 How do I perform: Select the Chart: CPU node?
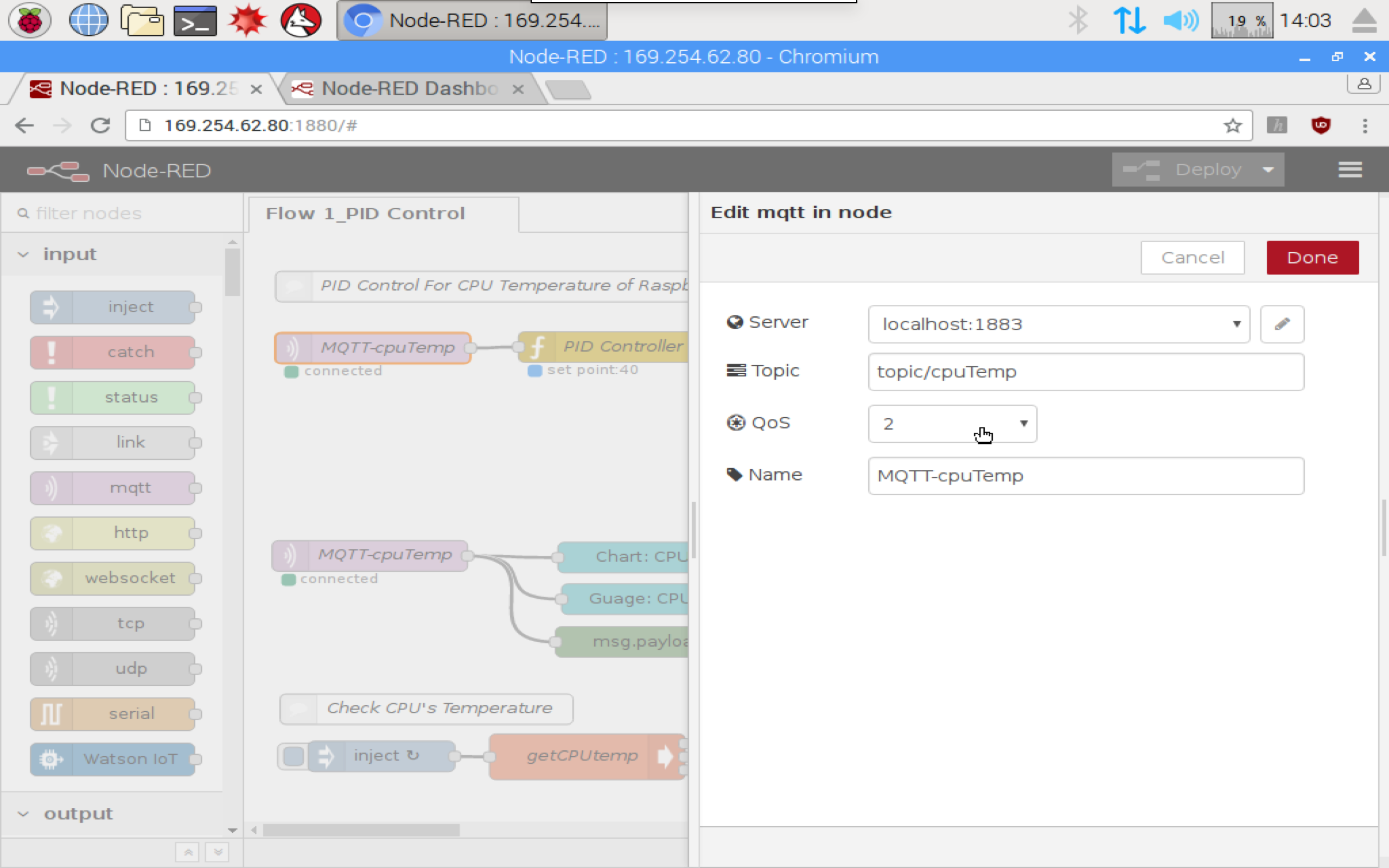tap(623, 557)
